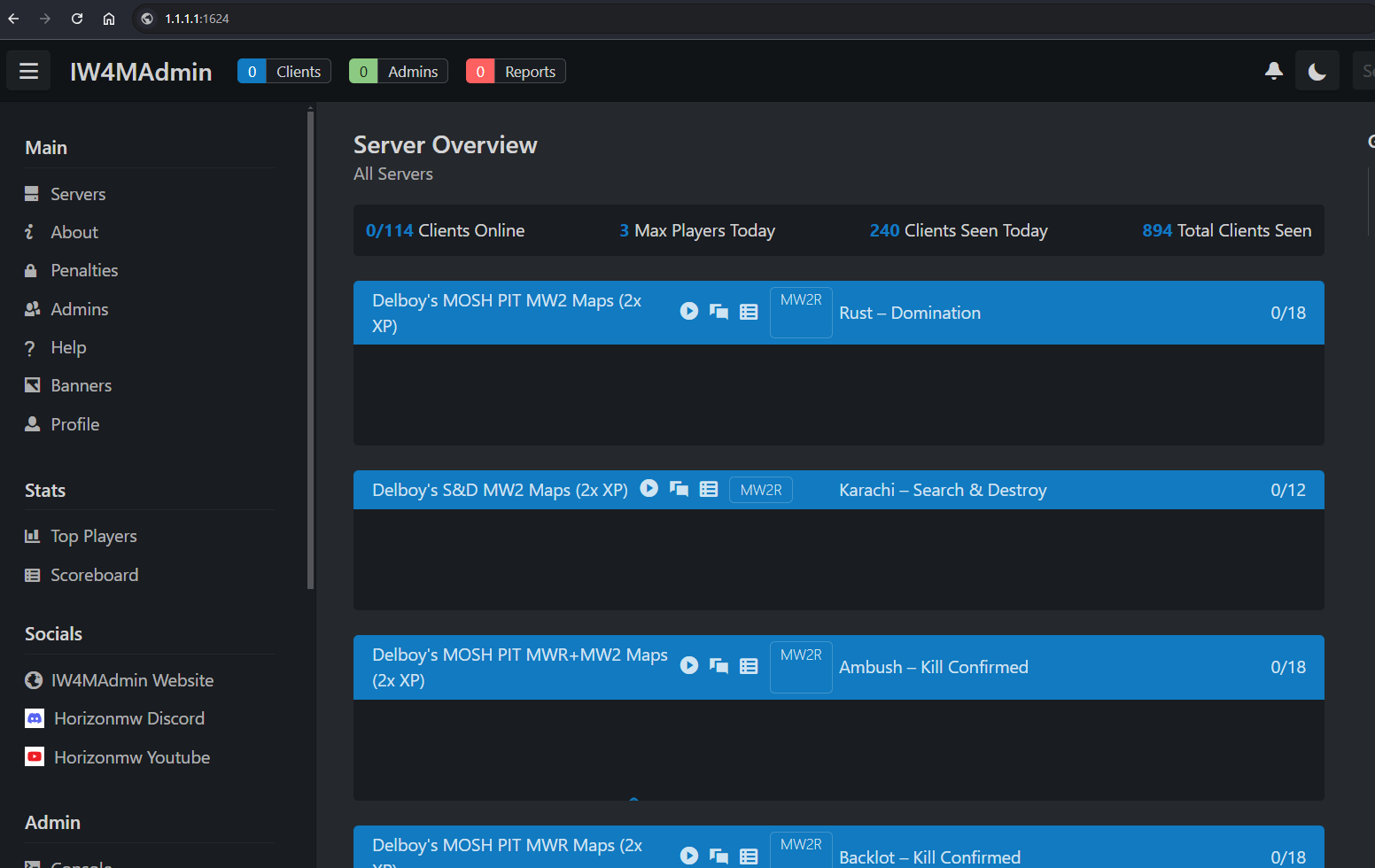Viewport: 1375px width, 868px height.
Task: Open scoreboard icon for Rust – Domination server
Action: coord(749,312)
